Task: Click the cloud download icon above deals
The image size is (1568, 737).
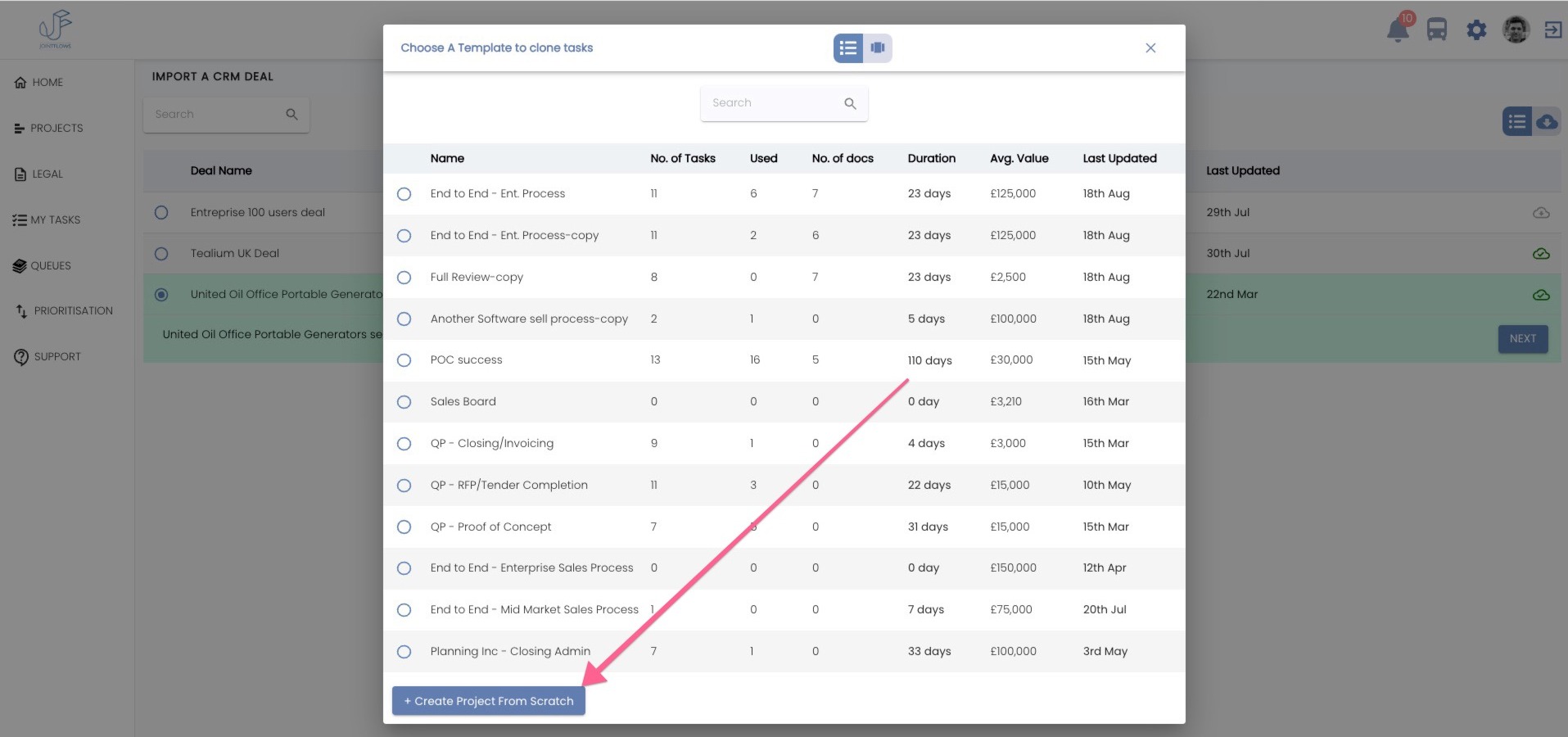Action: [1547, 122]
